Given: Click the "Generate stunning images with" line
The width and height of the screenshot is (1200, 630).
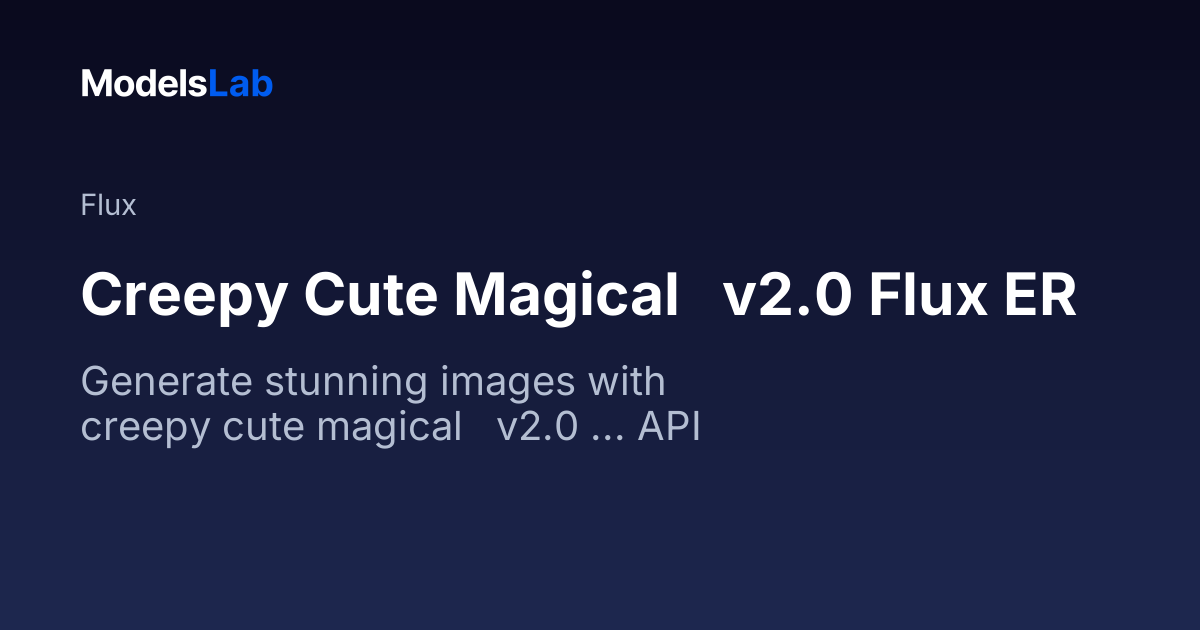Looking at the screenshot, I should click(373, 383).
